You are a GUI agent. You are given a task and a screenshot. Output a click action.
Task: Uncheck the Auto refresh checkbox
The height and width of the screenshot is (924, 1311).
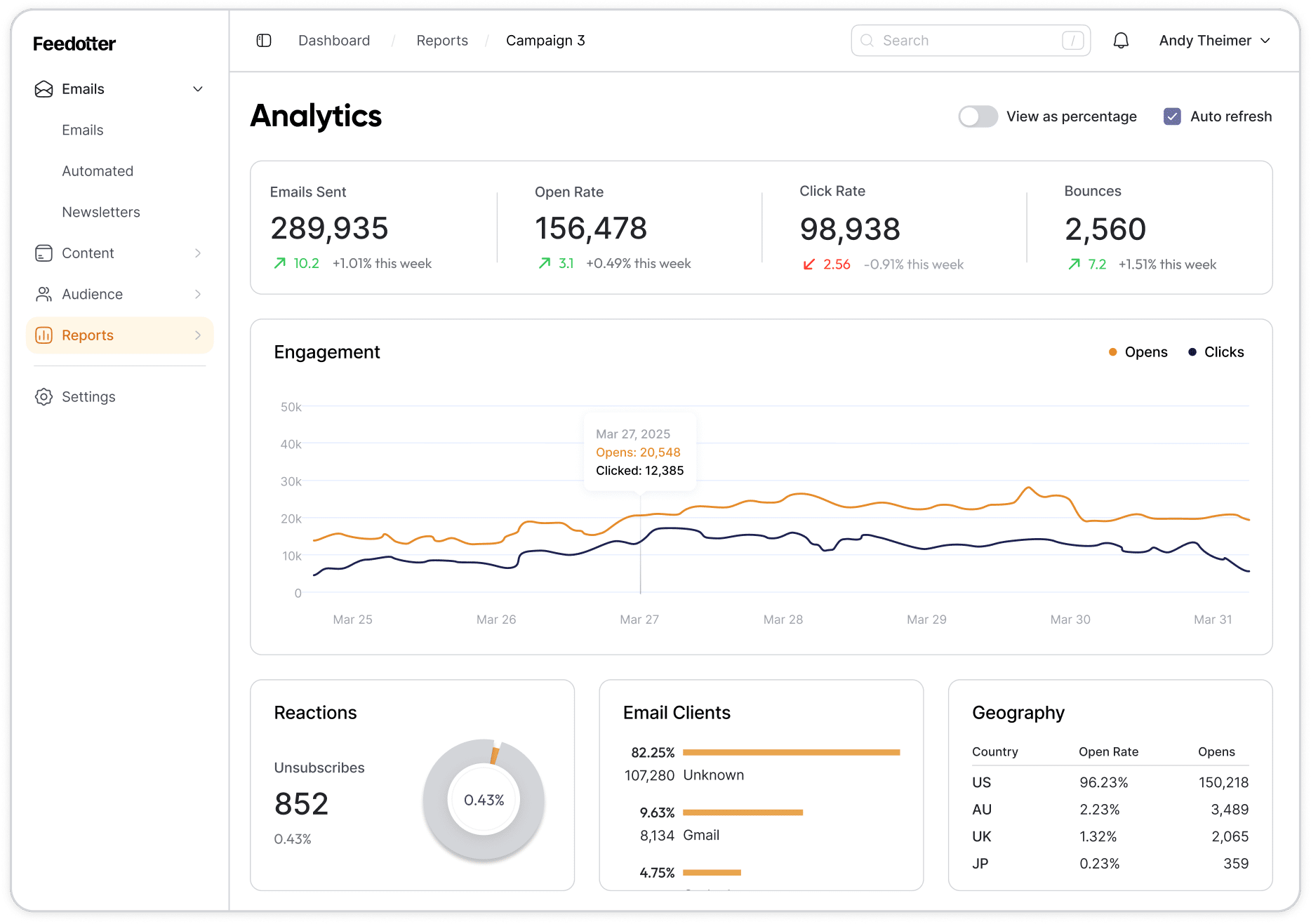click(1171, 116)
